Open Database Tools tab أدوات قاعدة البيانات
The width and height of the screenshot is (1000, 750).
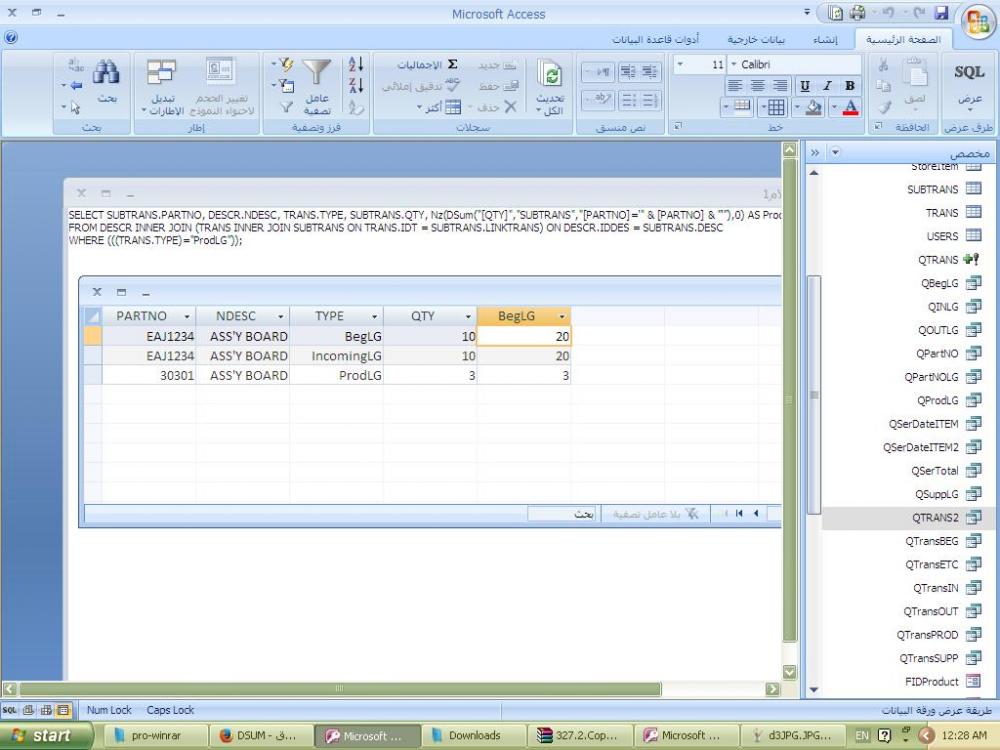coord(656,40)
